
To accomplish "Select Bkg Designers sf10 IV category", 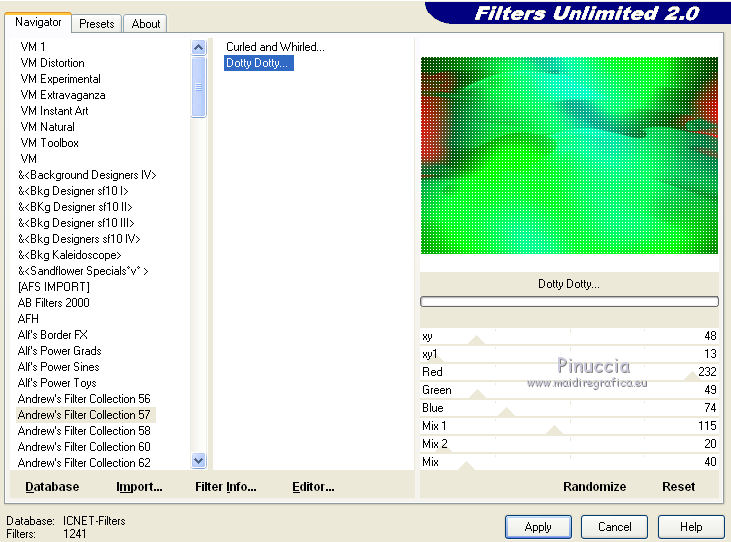I will pos(79,239).
